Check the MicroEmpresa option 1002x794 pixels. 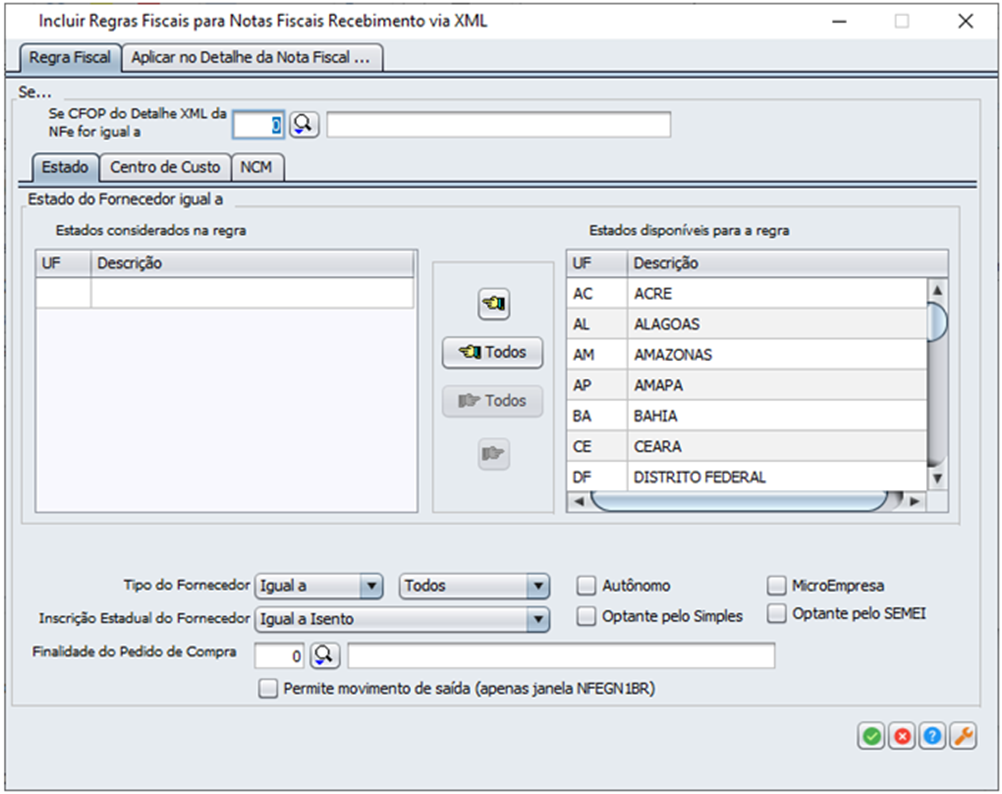coord(777,586)
